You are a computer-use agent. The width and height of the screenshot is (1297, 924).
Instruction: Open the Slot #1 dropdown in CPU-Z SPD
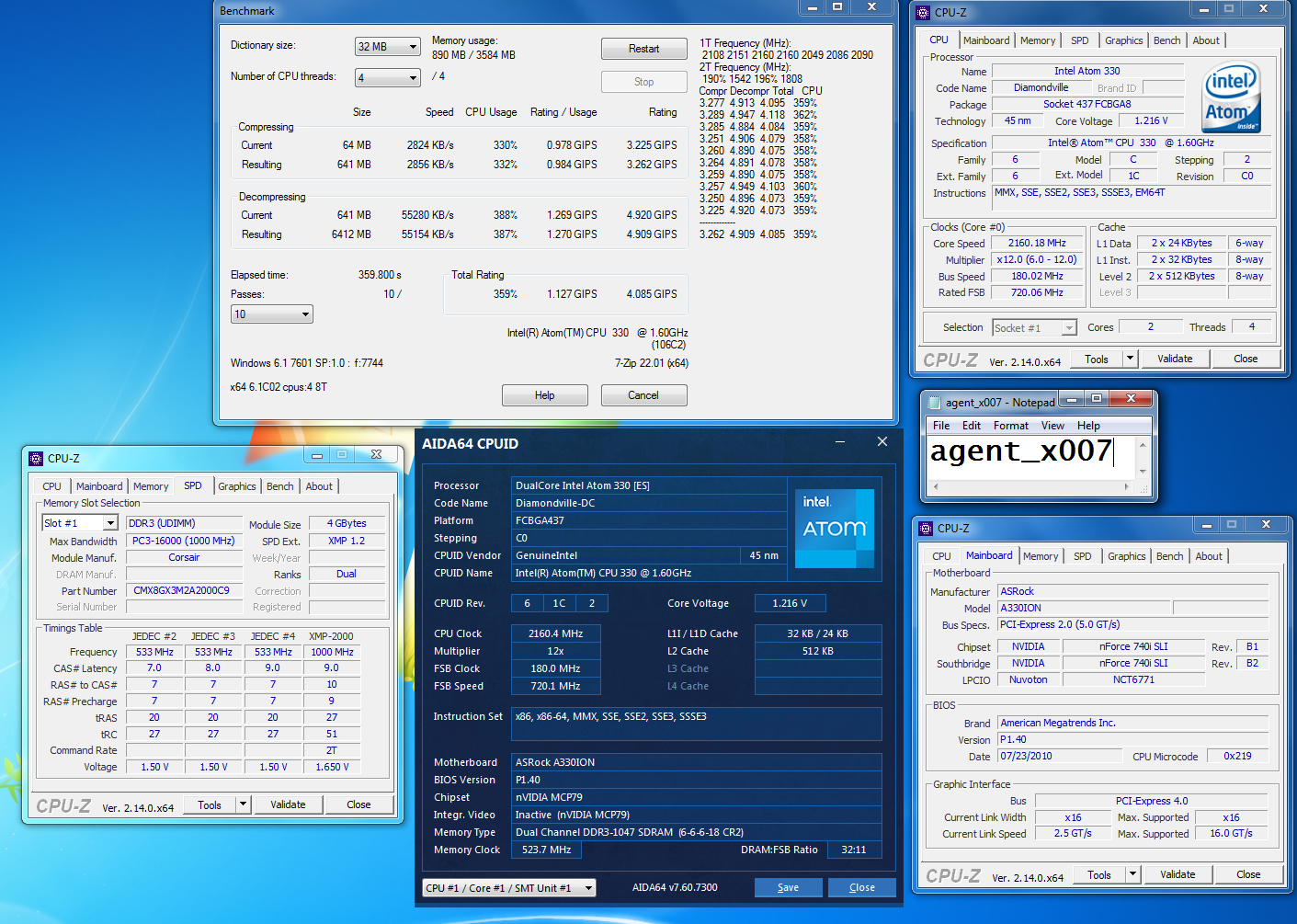coord(81,523)
